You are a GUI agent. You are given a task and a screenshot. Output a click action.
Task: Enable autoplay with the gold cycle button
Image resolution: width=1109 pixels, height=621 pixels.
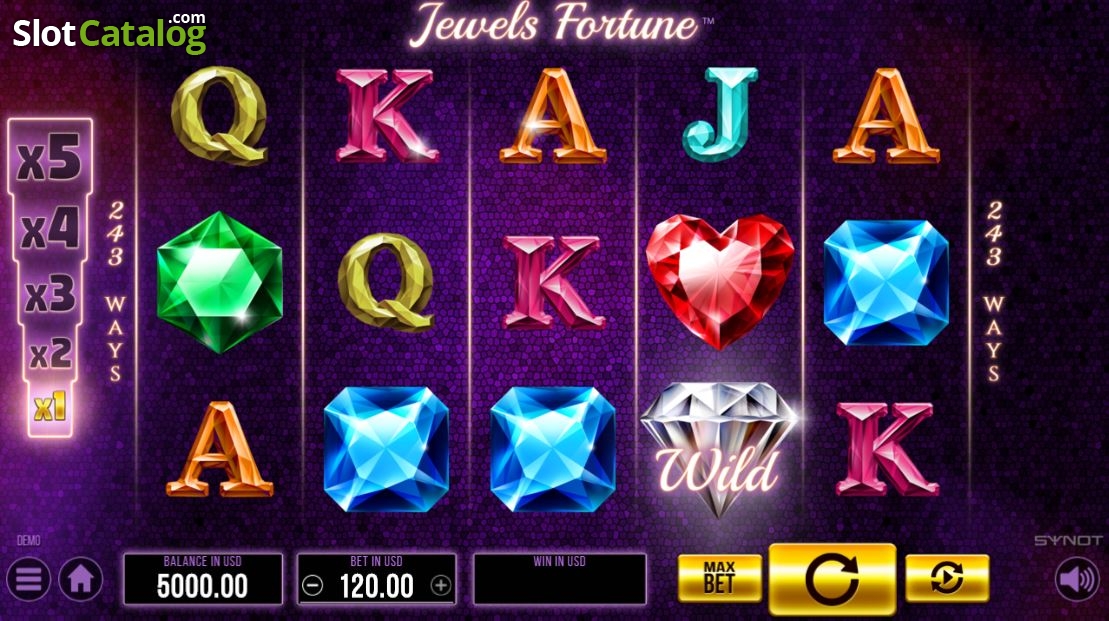coord(947,578)
